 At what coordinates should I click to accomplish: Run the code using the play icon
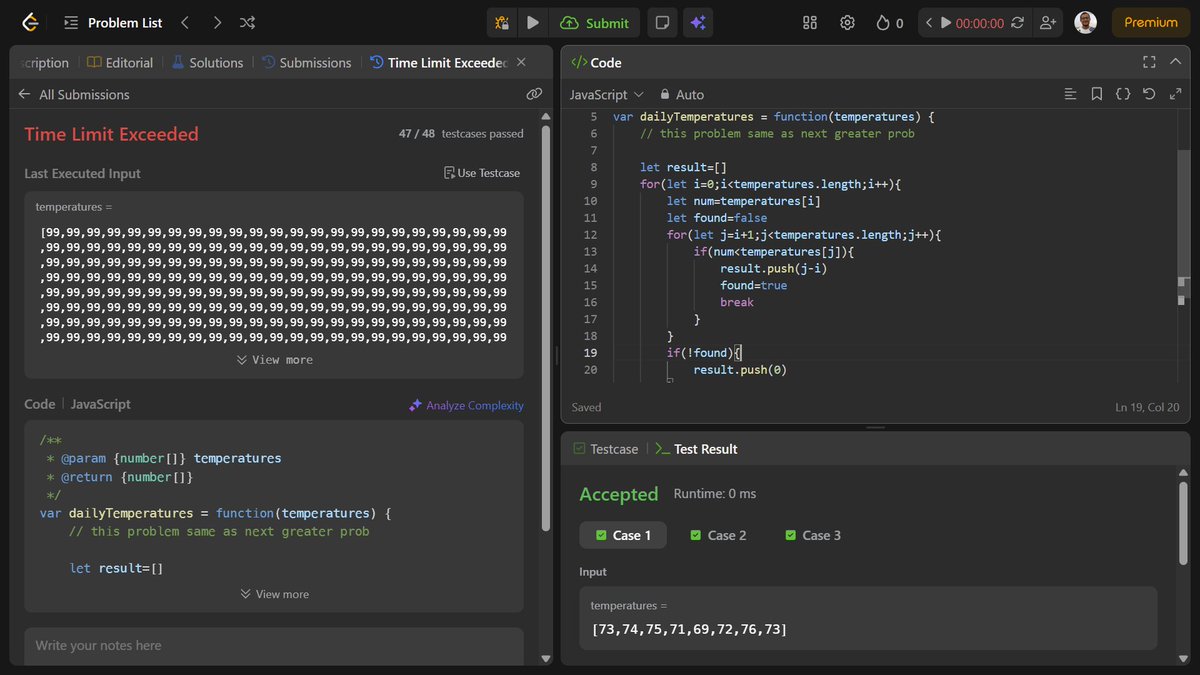click(533, 22)
